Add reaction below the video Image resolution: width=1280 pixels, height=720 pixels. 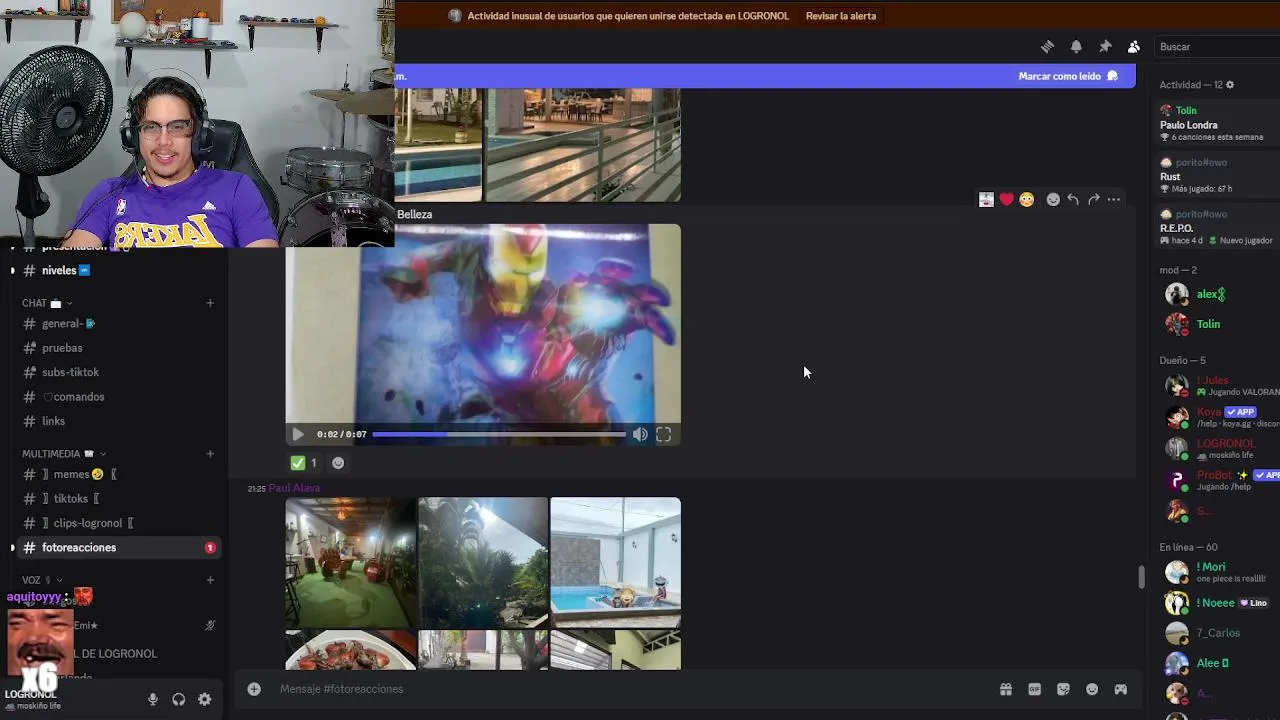point(338,463)
